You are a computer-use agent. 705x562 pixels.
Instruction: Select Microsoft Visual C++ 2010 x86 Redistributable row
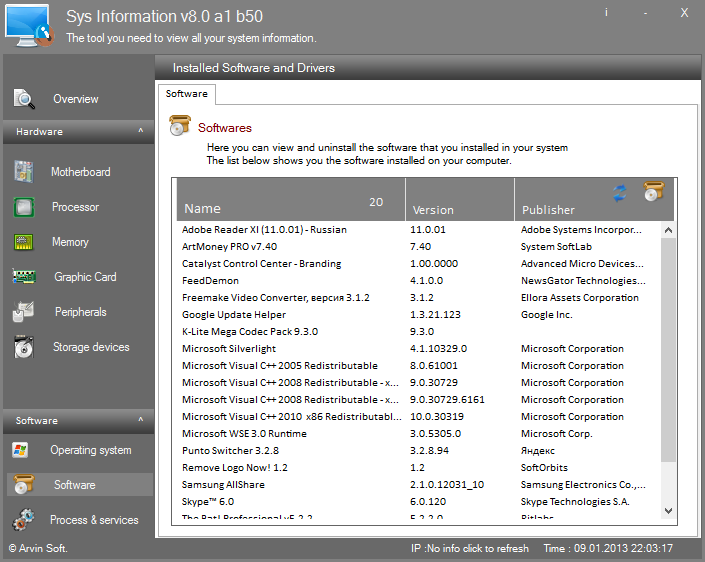tap(420, 417)
